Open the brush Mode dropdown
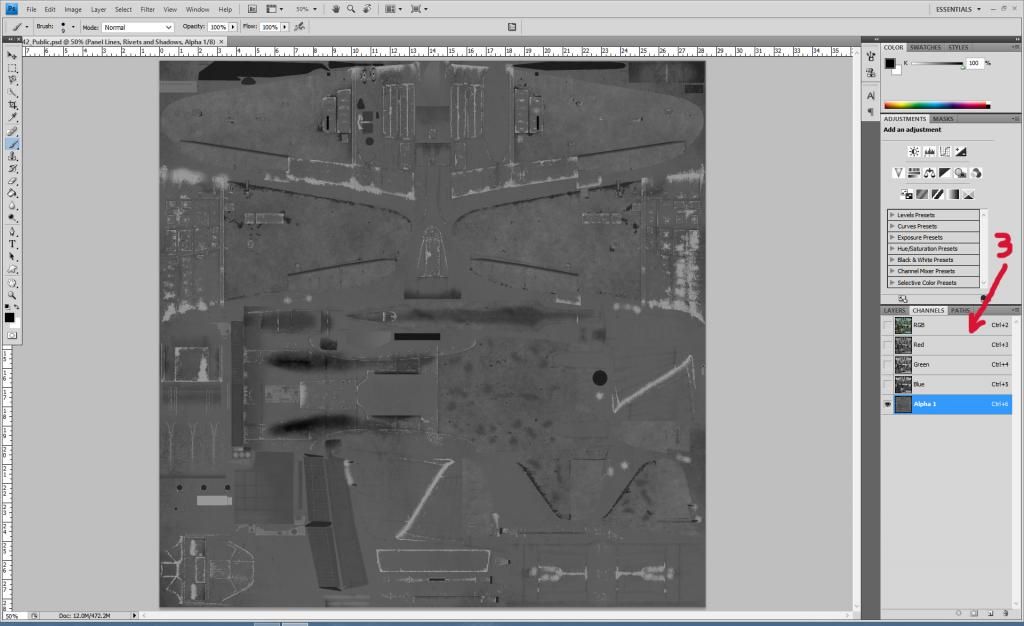This screenshot has width=1024, height=626. 137,27
